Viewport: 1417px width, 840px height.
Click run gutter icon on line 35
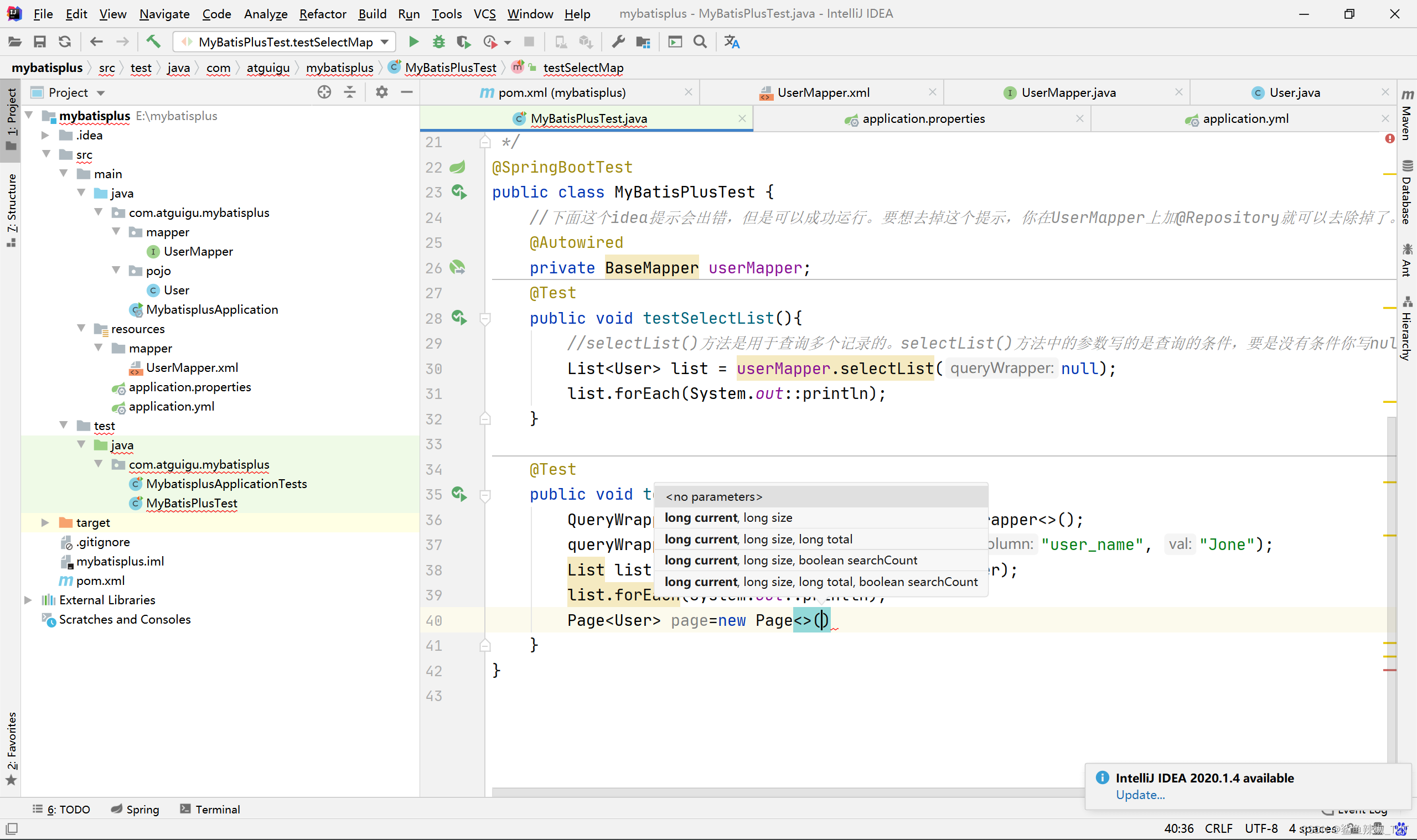click(459, 494)
